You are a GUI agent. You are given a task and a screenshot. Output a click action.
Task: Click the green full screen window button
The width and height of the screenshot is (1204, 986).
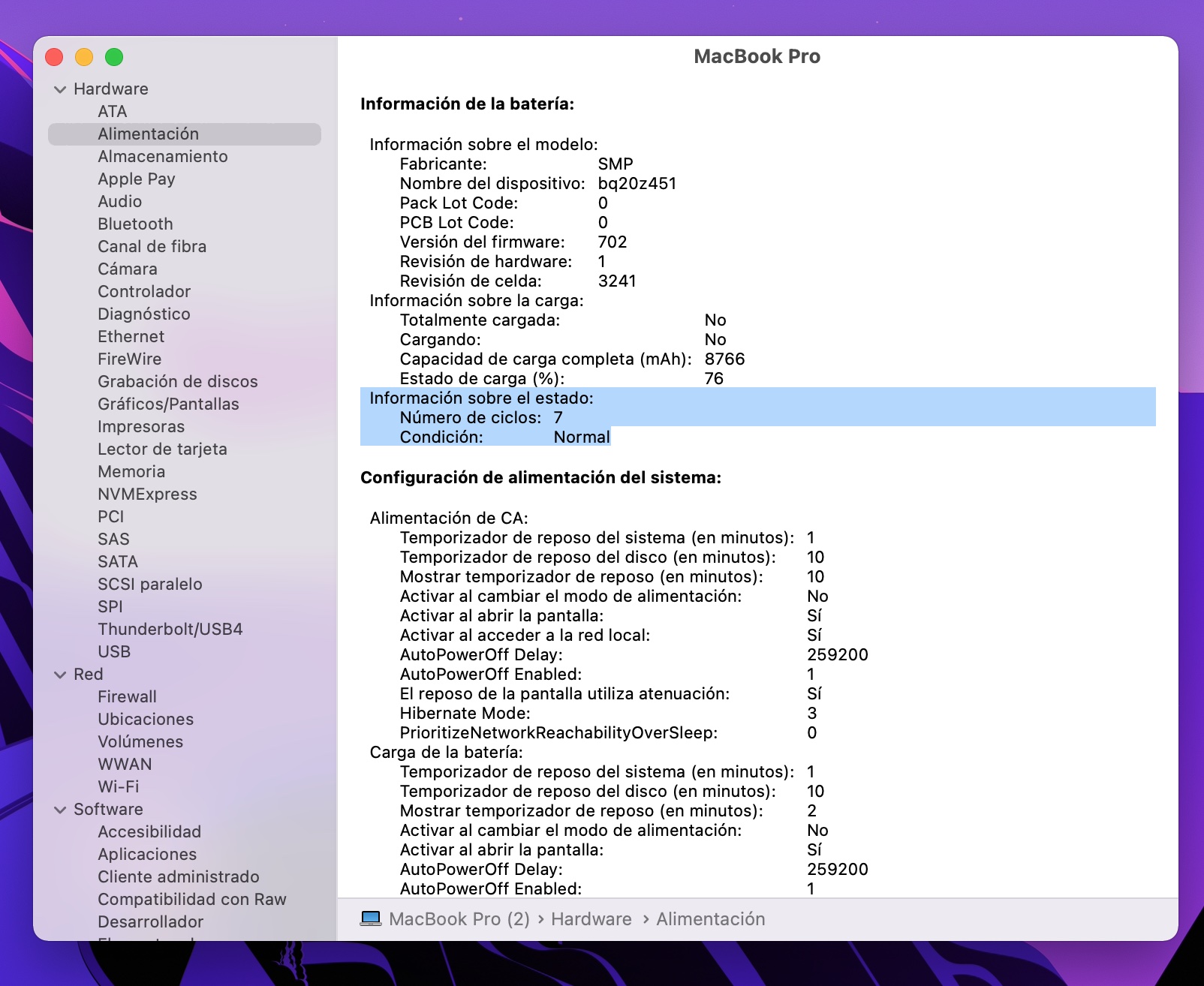pyautogui.click(x=114, y=57)
